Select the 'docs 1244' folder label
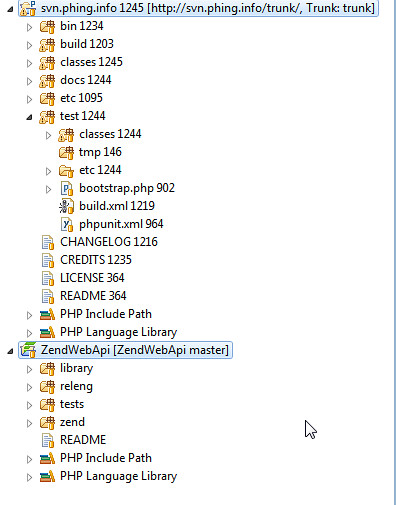This screenshot has width=396, height=505. tap(86, 80)
